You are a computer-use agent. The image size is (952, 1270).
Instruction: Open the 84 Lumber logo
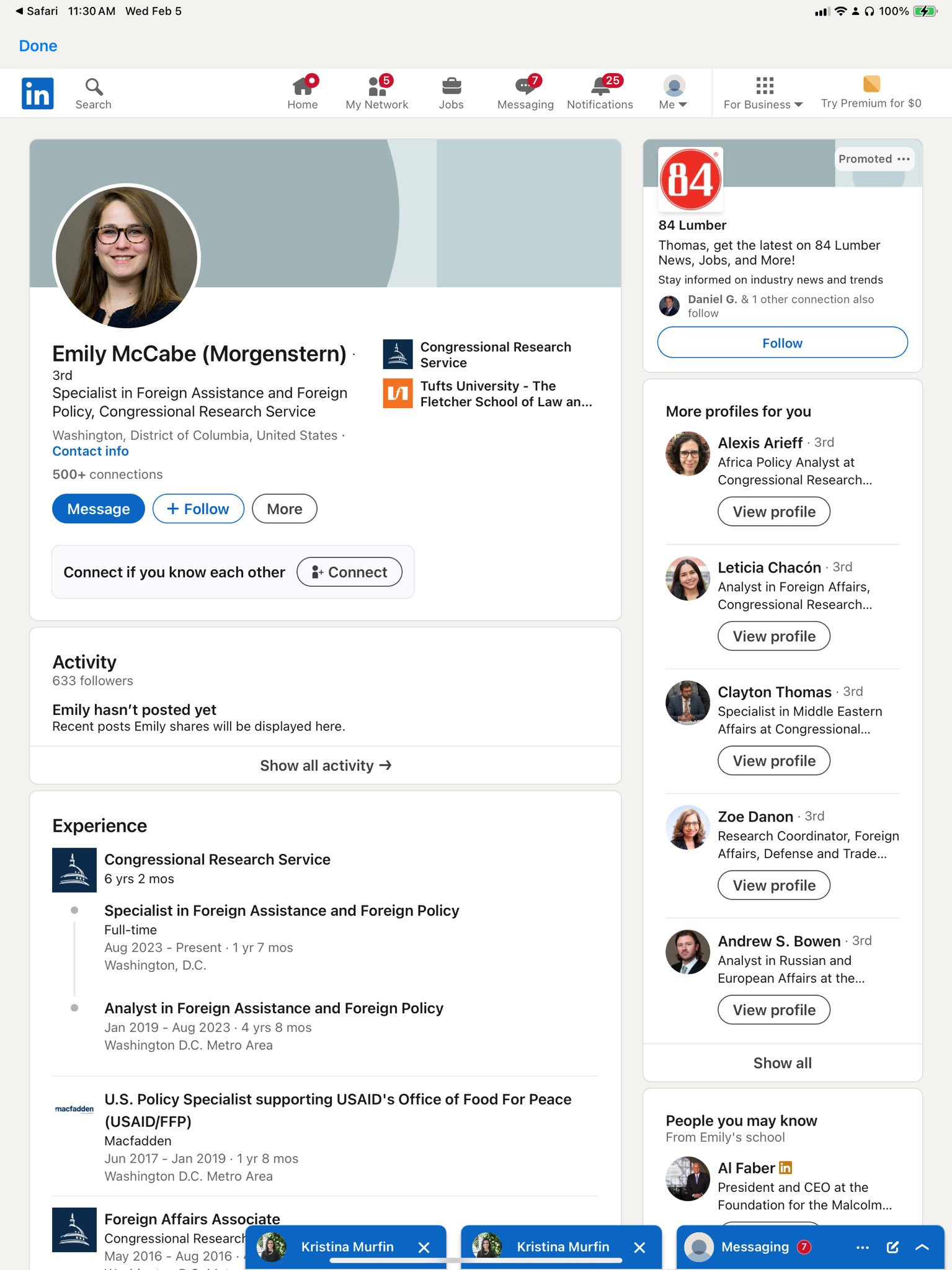690,180
